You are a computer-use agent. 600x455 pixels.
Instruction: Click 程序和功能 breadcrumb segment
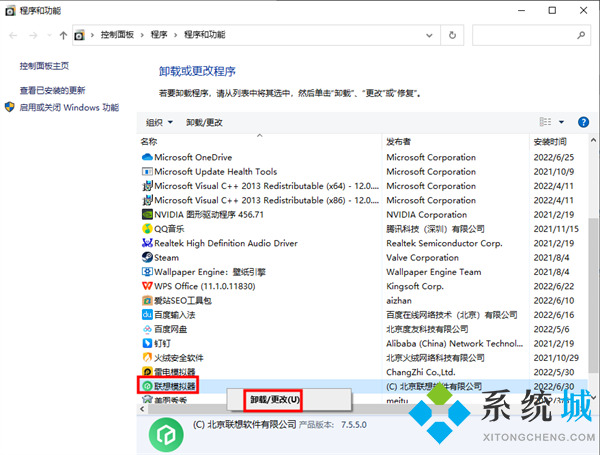click(x=204, y=35)
